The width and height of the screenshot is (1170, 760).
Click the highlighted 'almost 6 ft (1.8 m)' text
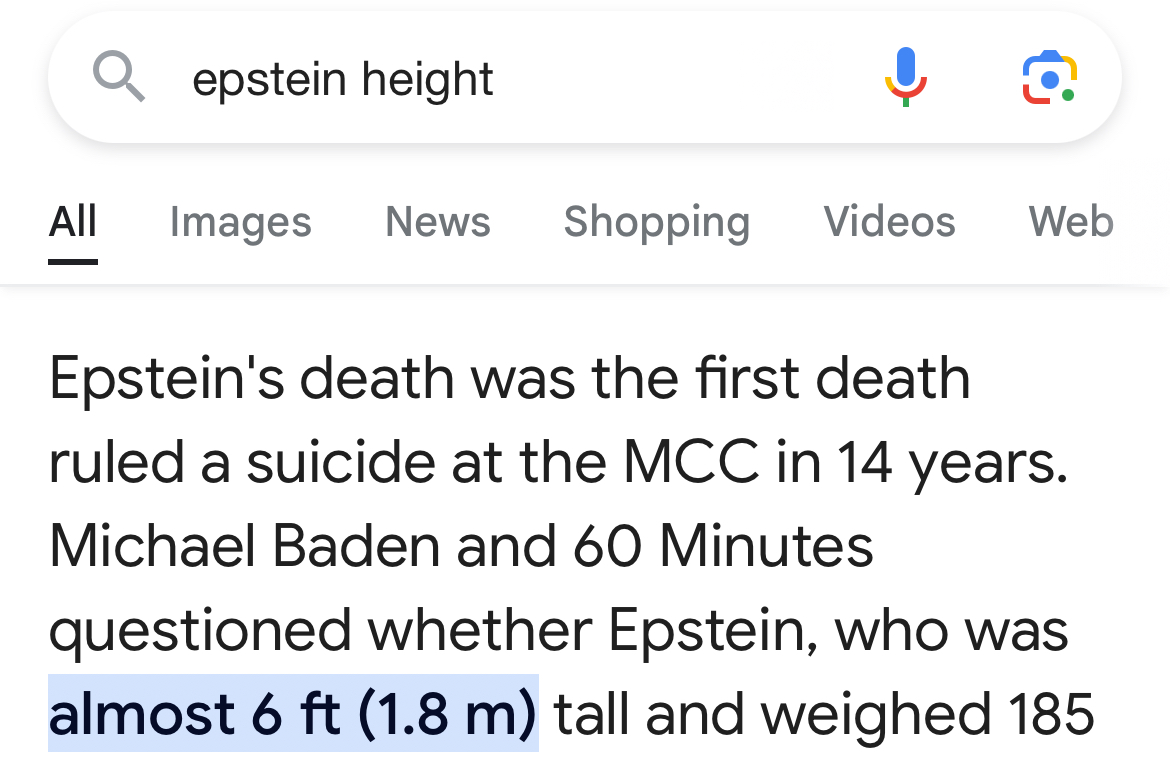[293, 713]
